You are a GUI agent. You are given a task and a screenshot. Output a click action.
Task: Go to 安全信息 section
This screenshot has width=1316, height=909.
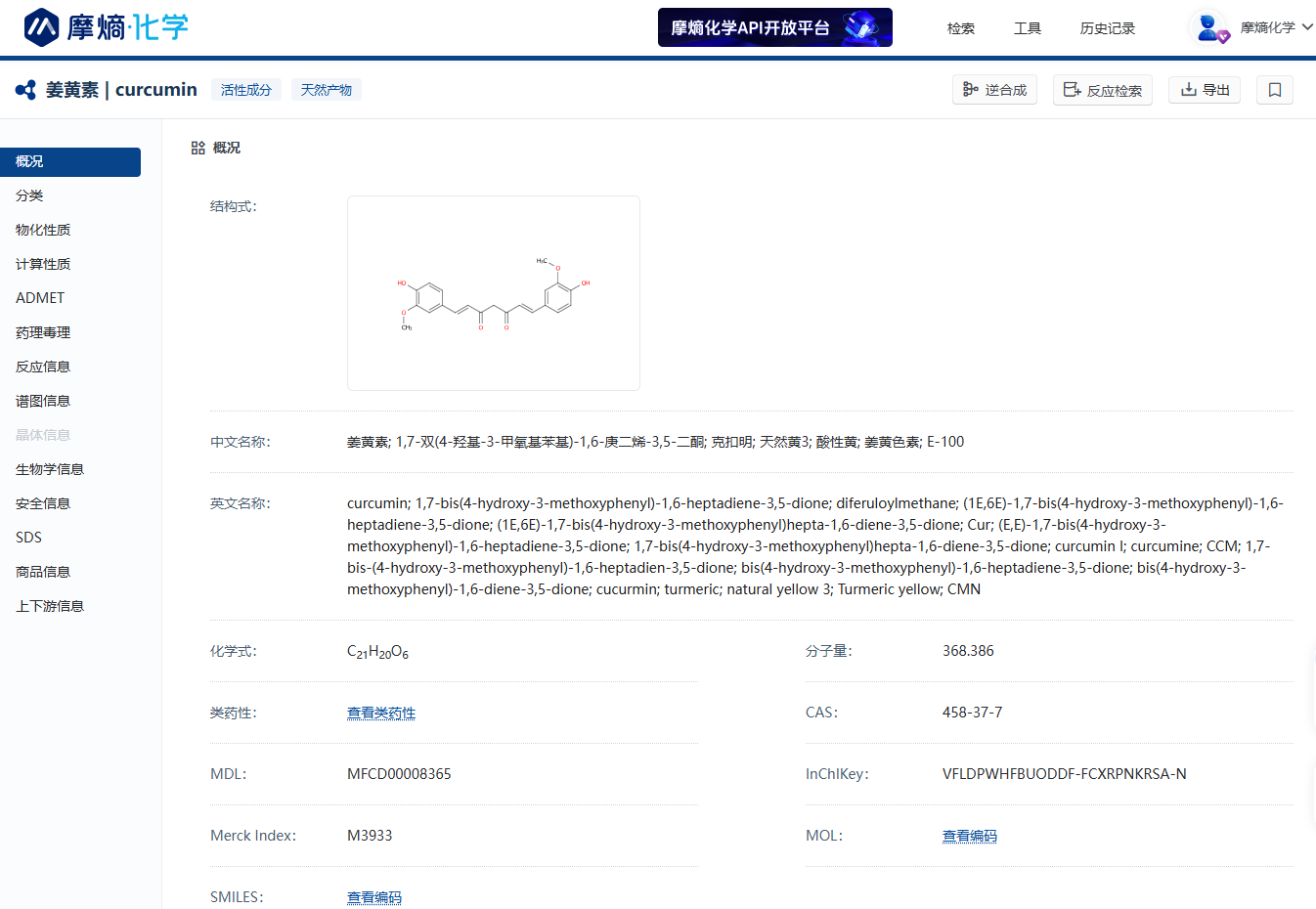click(43, 503)
